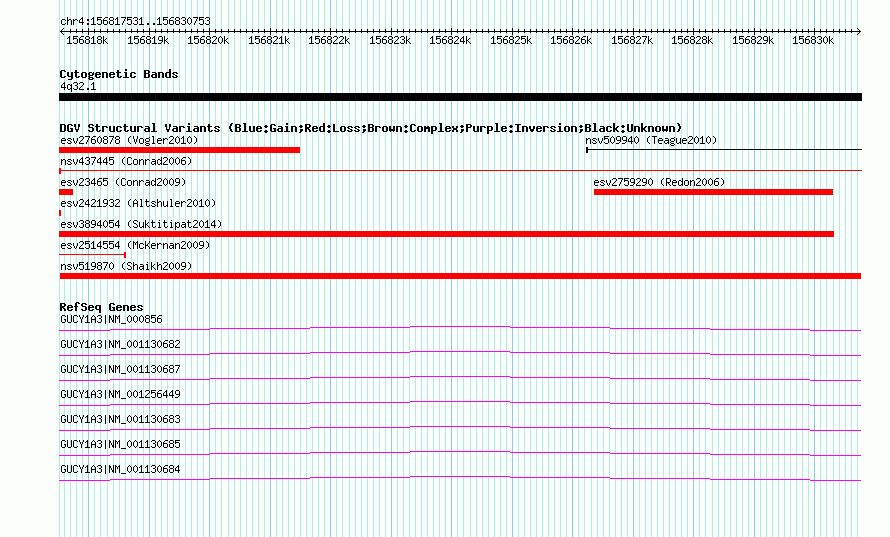The width and height of the screenshot is (890, 537).
Task: Click esv3894054 (Suktitipat2014) variant label
Action: pos(141,224)
